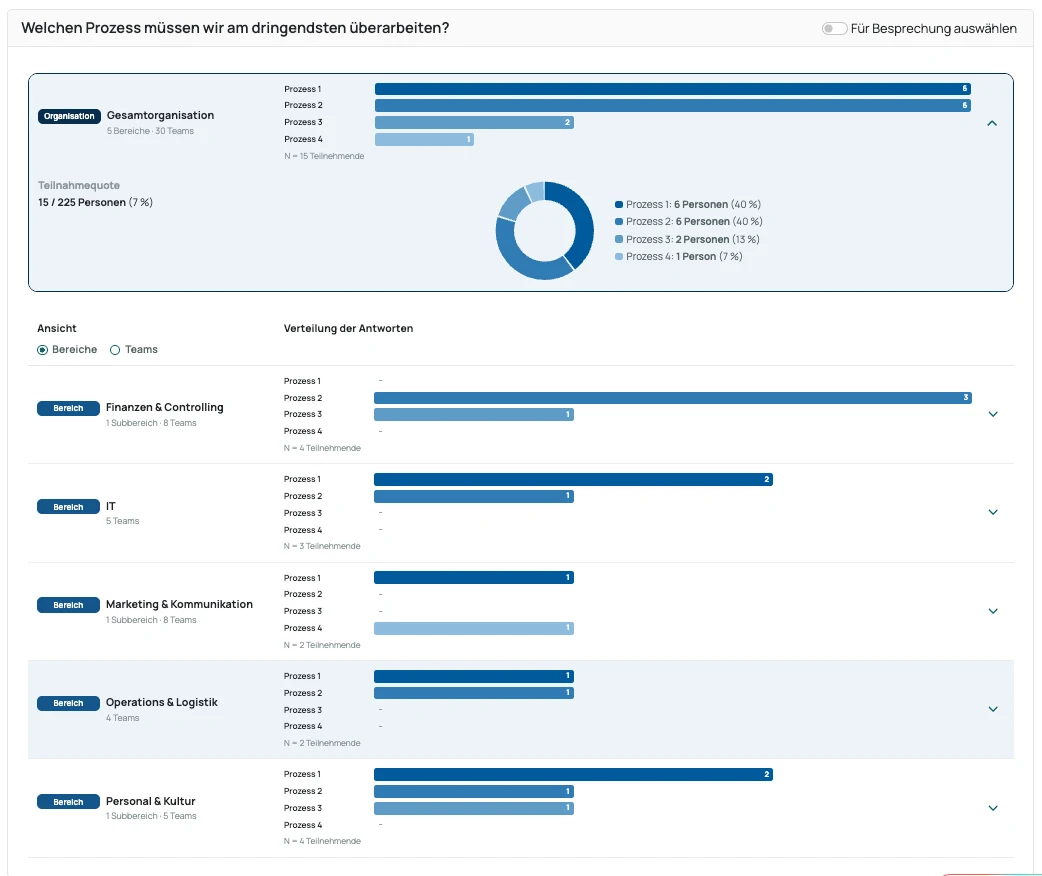Click the Organisation badge

69,116
